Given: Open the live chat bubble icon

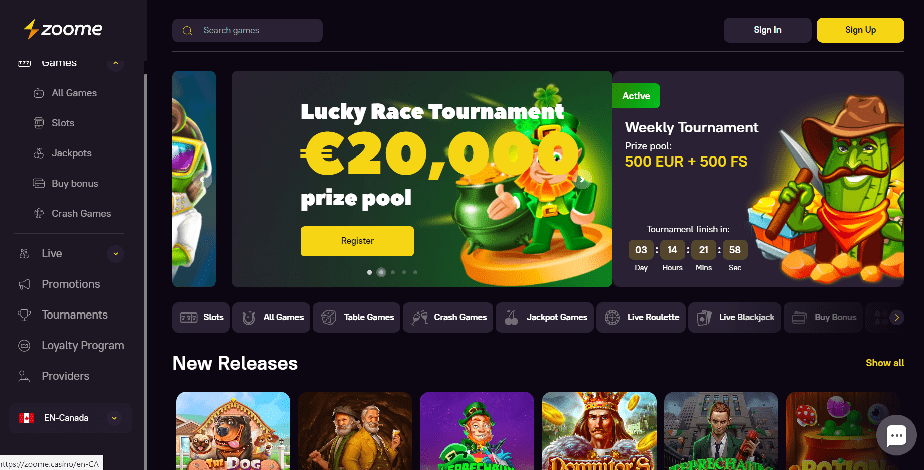Looking at the screenshot, I should [x=896, y=436].
